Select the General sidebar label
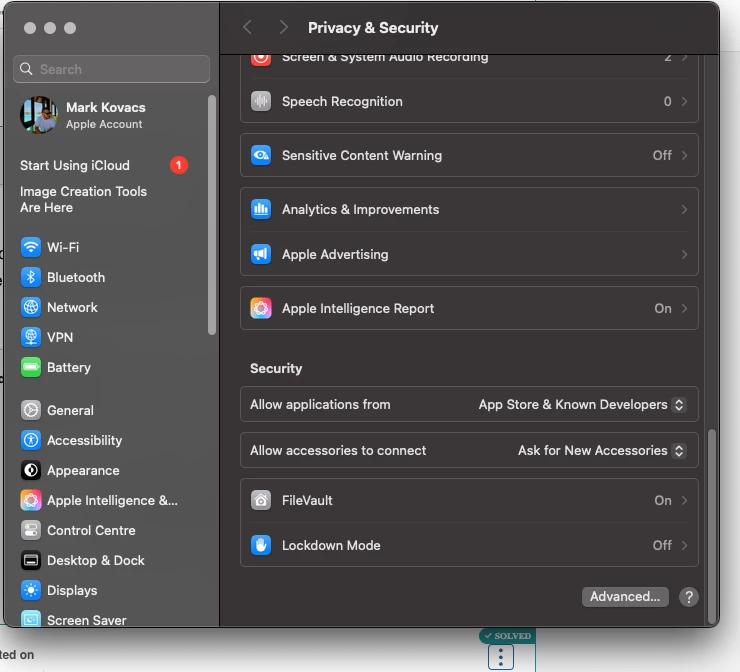 point(70,410)
